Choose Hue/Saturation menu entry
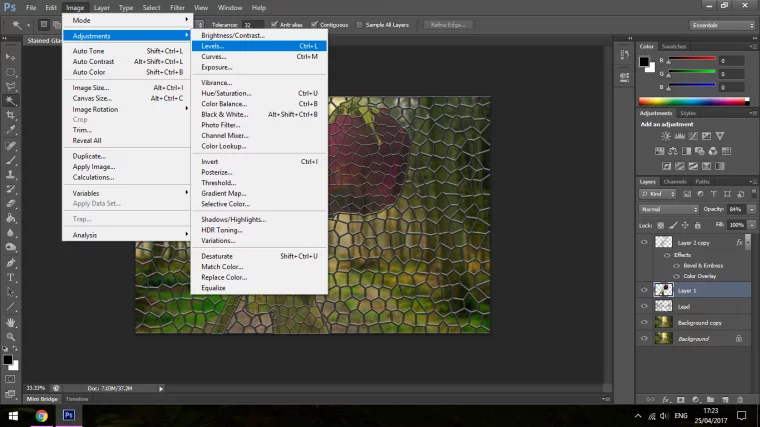Screen dimensions: 760x427 coord(259,93)
